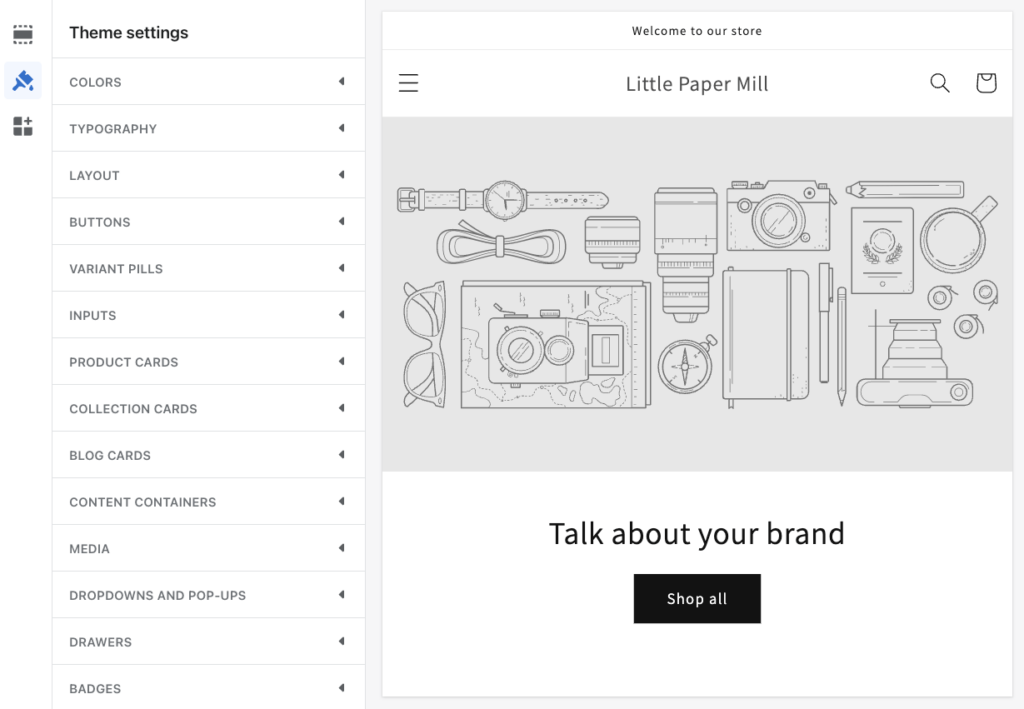Viewport: 1024px width, 709px height.
Task: Open the Sections panel icon
Action: point(23,35)
